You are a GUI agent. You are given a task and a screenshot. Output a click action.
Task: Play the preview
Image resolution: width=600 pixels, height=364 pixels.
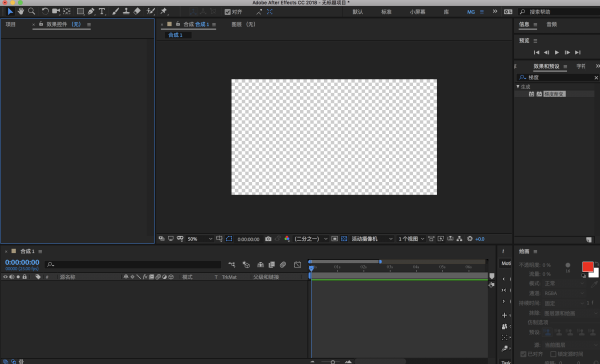pyautogui.click(x=557, y=52)
